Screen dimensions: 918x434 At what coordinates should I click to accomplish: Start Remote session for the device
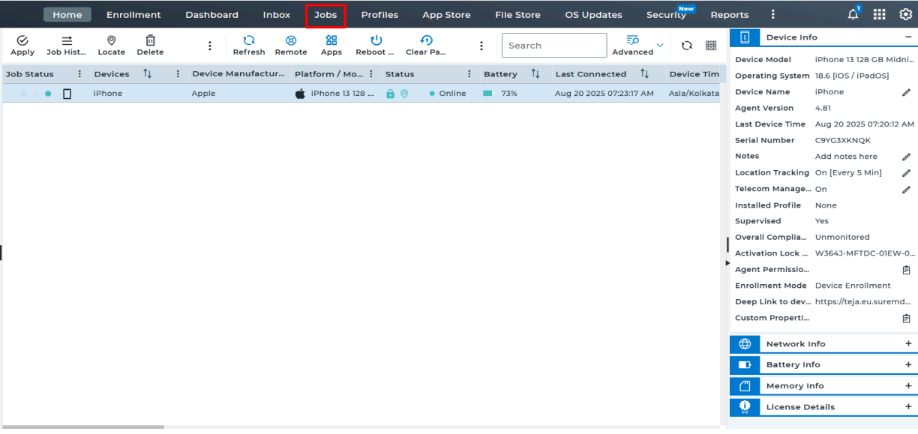[291, 44]
